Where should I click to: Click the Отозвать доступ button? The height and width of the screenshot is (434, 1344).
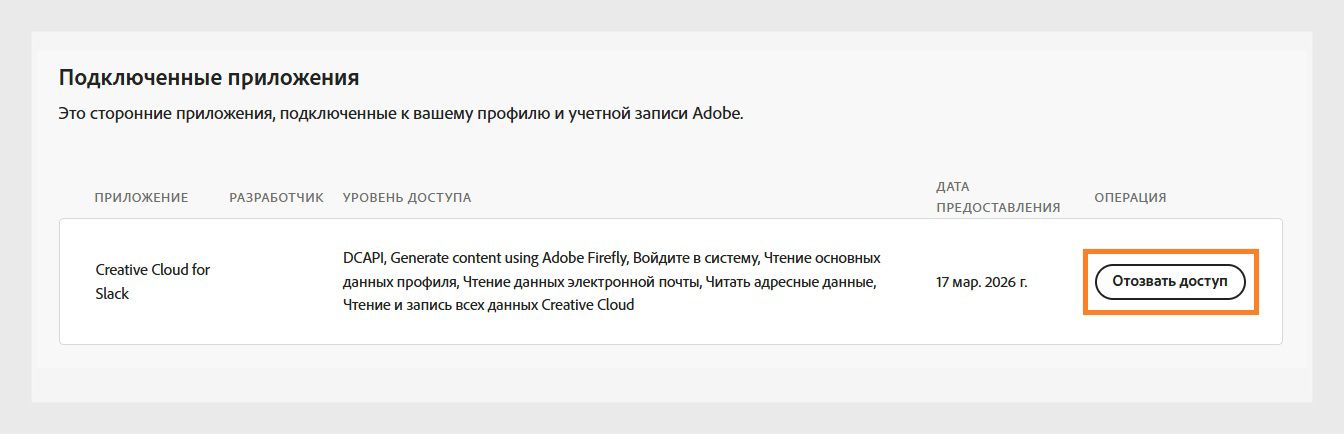click(1170, 282)
